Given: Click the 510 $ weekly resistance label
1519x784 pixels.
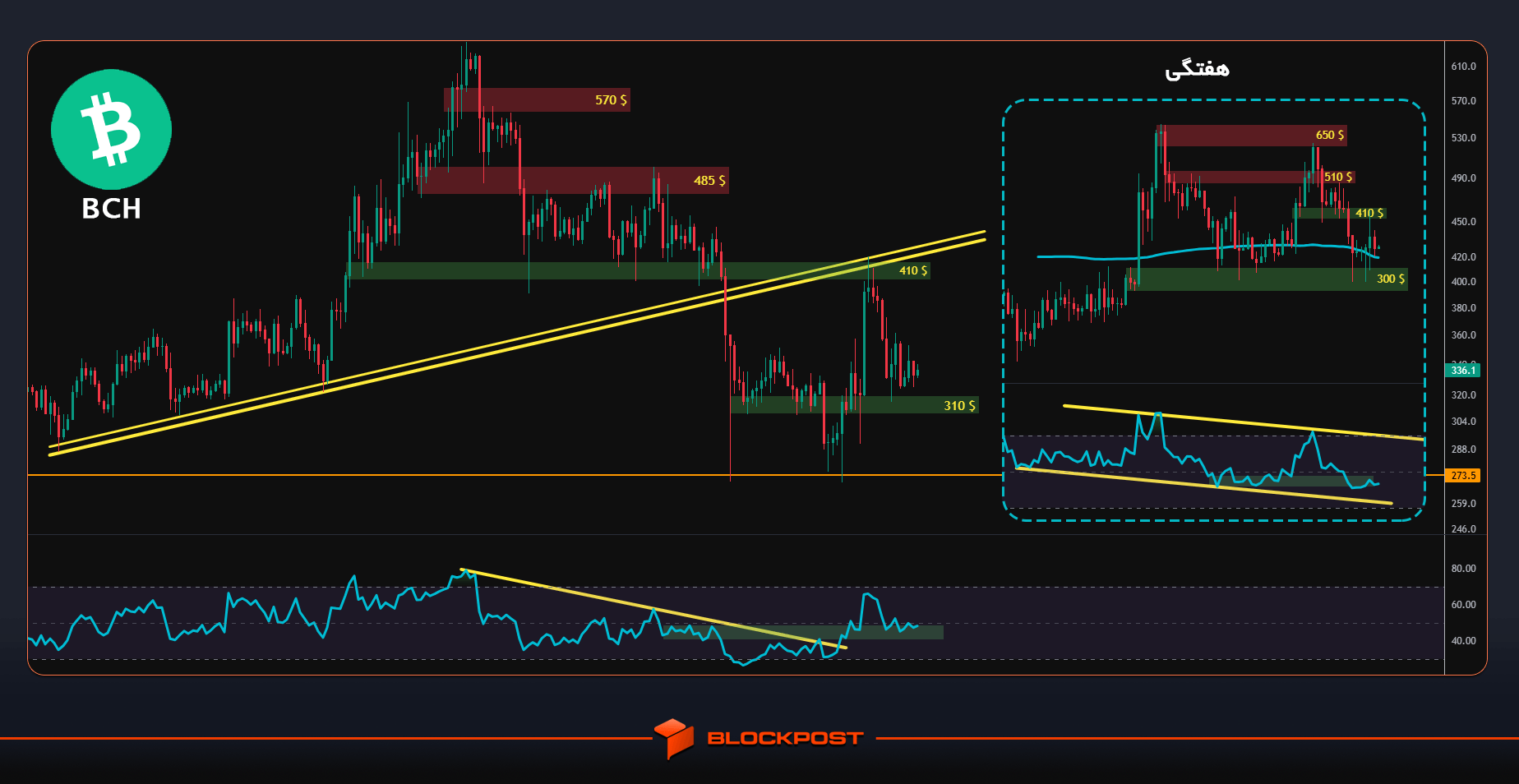Looking at the screenshot, I should coord(1338,177).
